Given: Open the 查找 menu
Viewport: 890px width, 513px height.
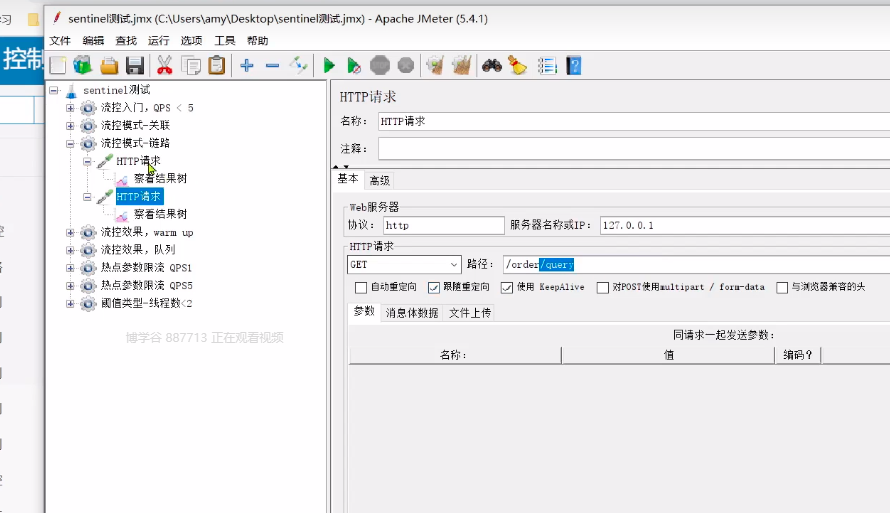Looking at the screenshot, I should point(126,41).
